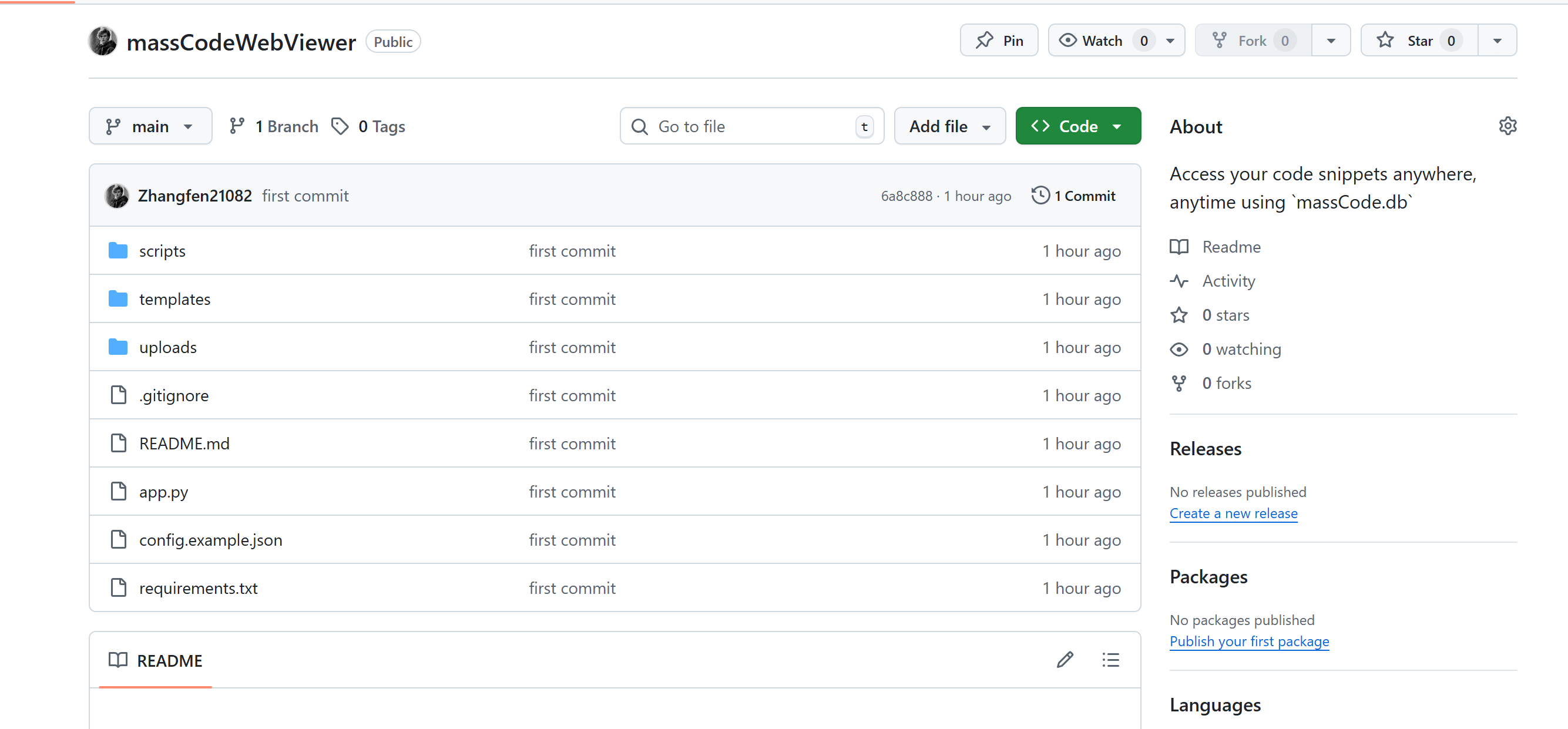Click the Activity pulse icon in About
The height and width of the screenshot is (729, 1568).
click(1178, 281)
